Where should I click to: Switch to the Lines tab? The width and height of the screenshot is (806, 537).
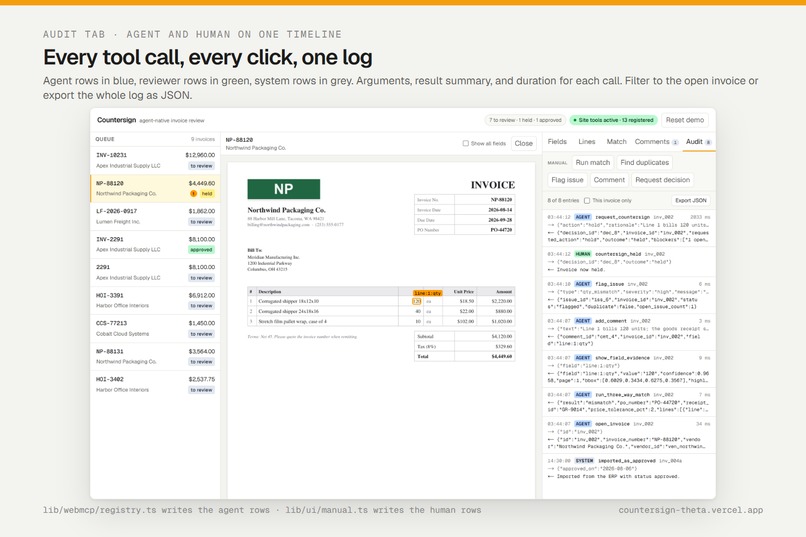coord(587,142)
